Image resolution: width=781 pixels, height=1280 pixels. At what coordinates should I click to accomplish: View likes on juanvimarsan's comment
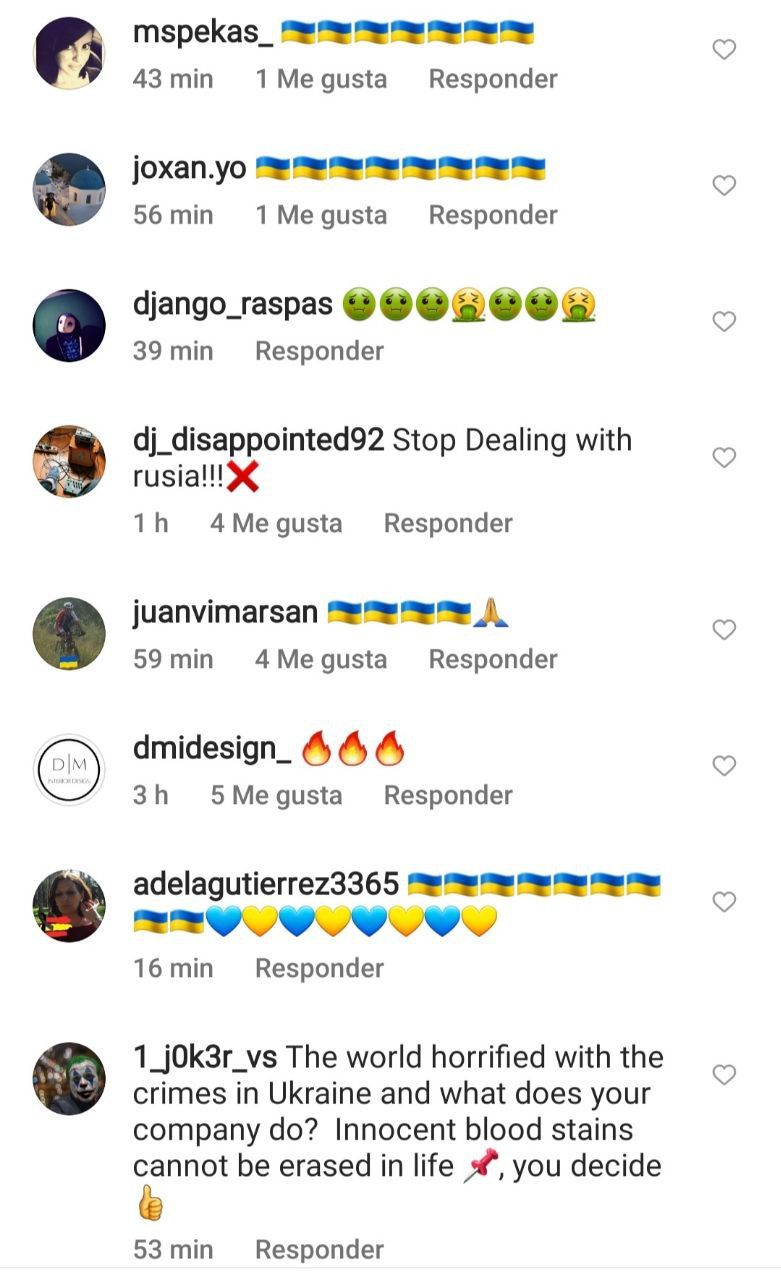pos(321,659)
